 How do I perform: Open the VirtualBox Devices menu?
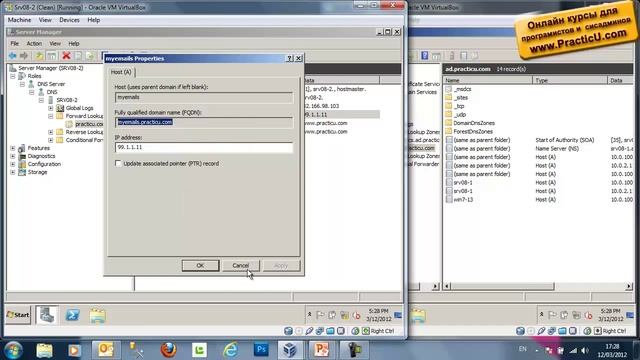click(x=69, y=20)
